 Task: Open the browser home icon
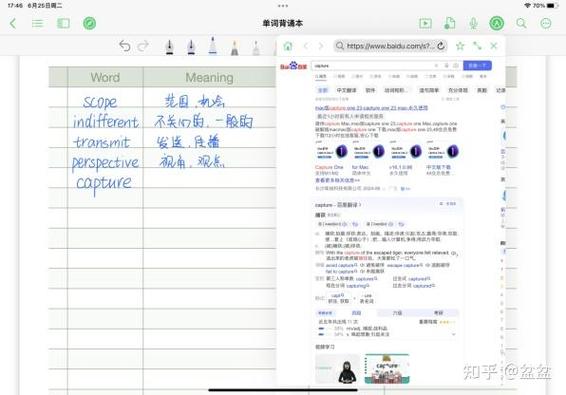[288, 46]
